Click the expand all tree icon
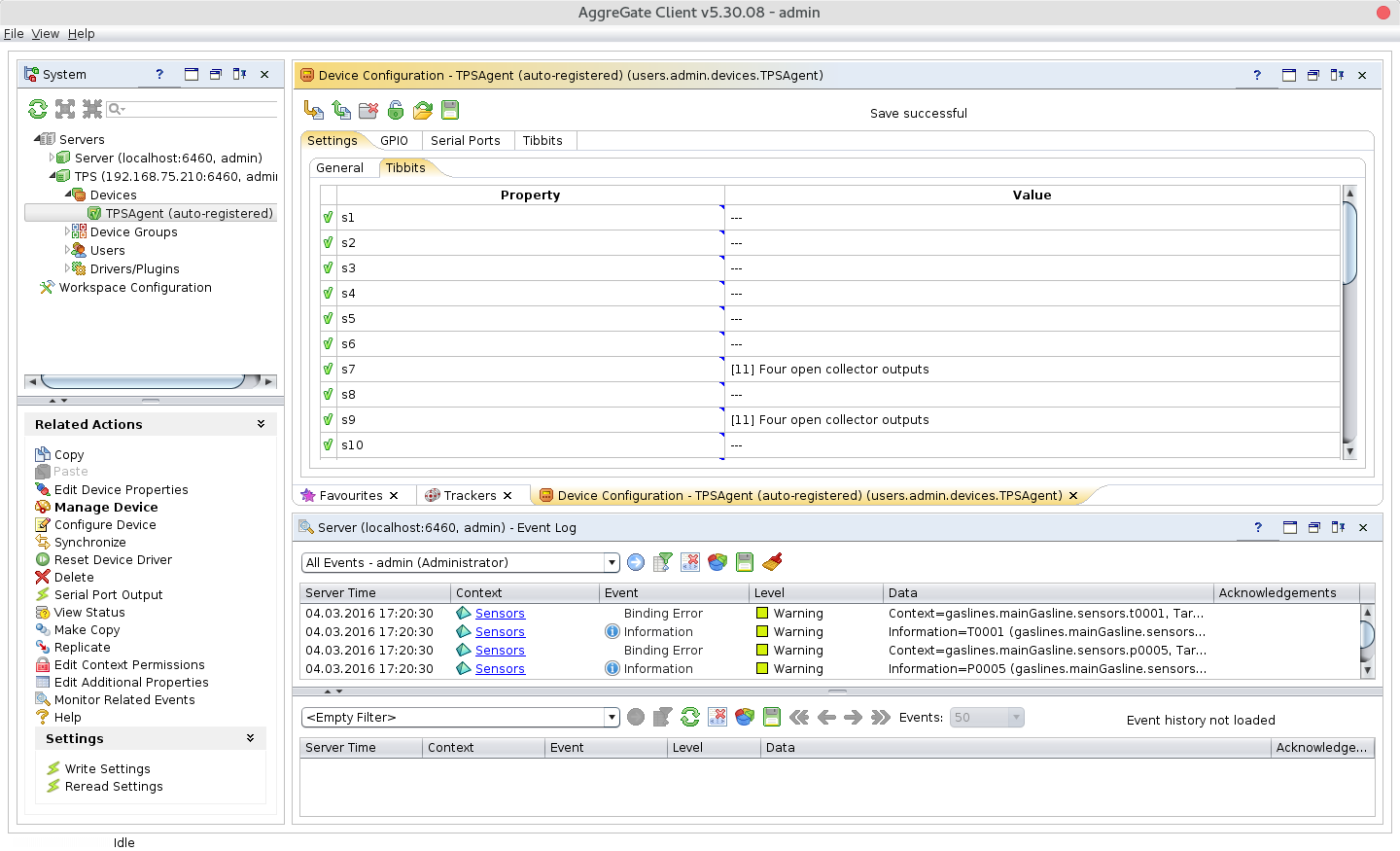The height and width of the screenshot is (851, 1400). [x=65, y=109]
